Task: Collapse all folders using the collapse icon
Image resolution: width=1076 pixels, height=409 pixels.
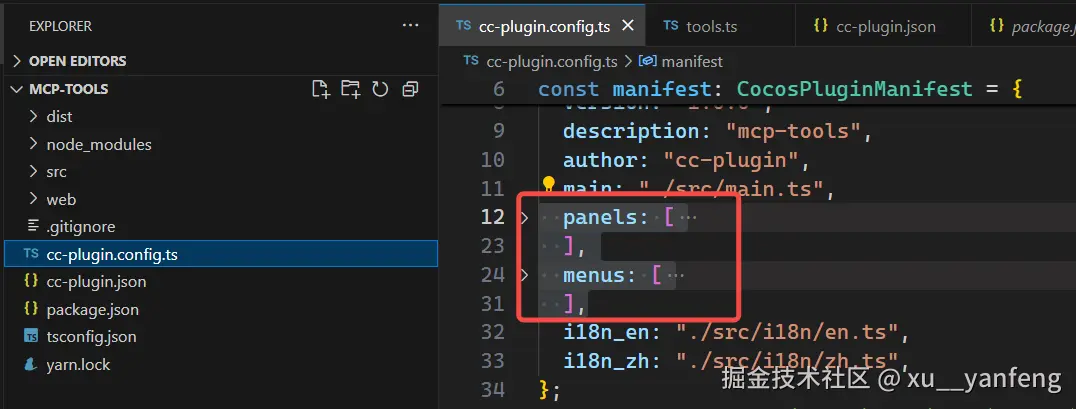Action: click(410, 89)
